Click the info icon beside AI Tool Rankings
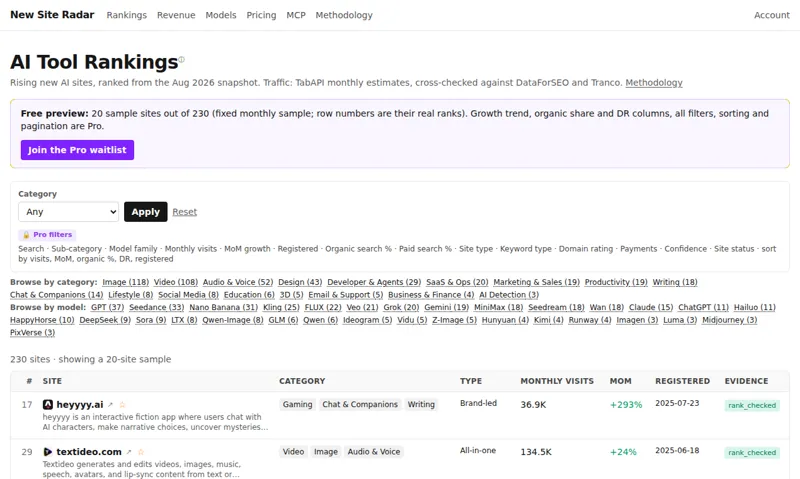Image resolution: width=800 pixels, height=479 pixels. coord(181,59)
